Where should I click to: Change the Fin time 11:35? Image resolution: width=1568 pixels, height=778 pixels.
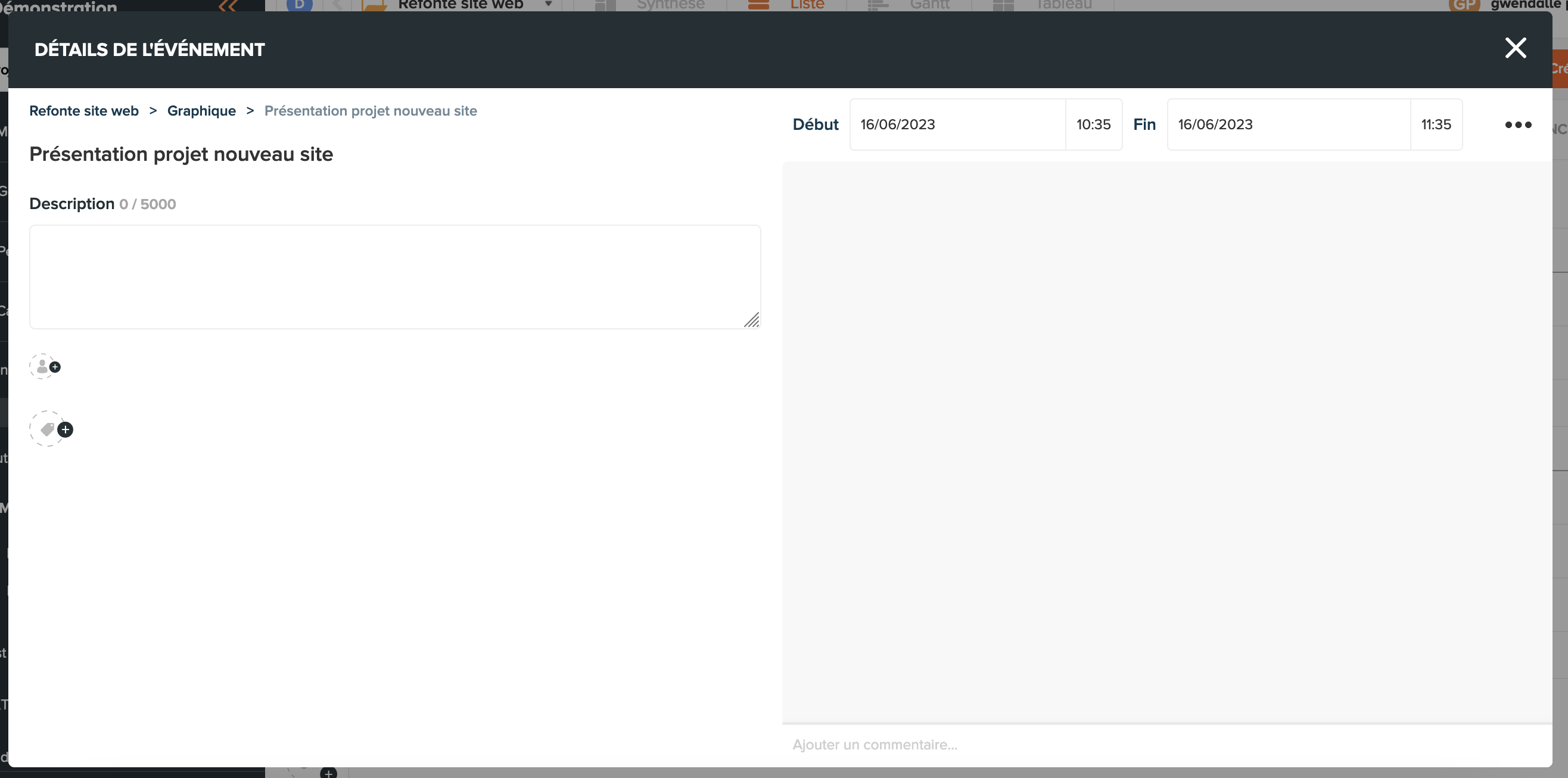coord(1436,124)
